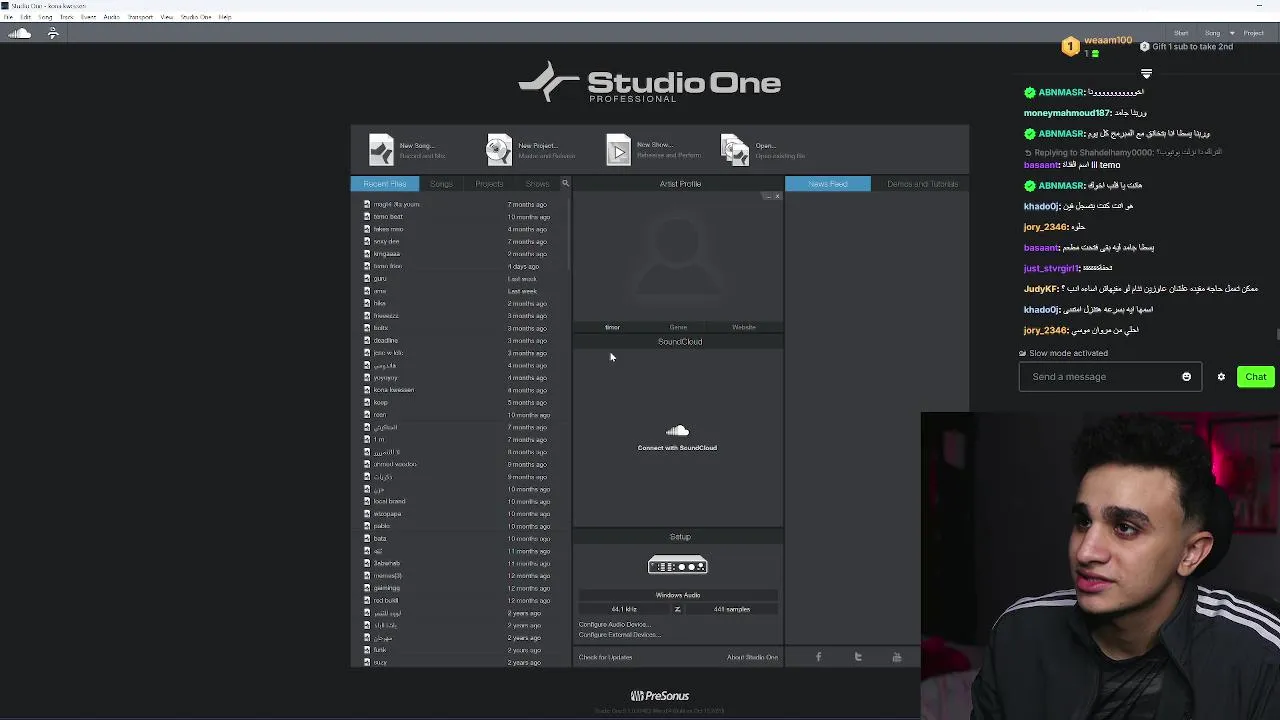Open the Help menu
This screenshot has height=720, width=1280.
click(225, 17)
